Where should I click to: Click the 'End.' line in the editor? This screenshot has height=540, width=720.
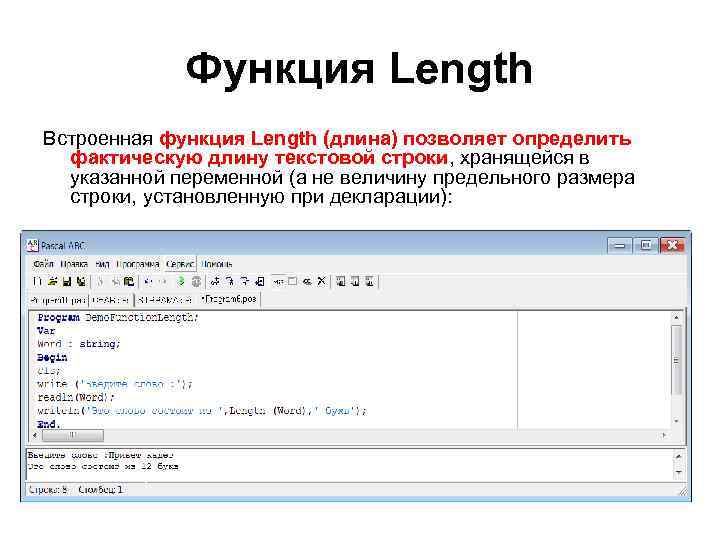(x=49, y=424)
